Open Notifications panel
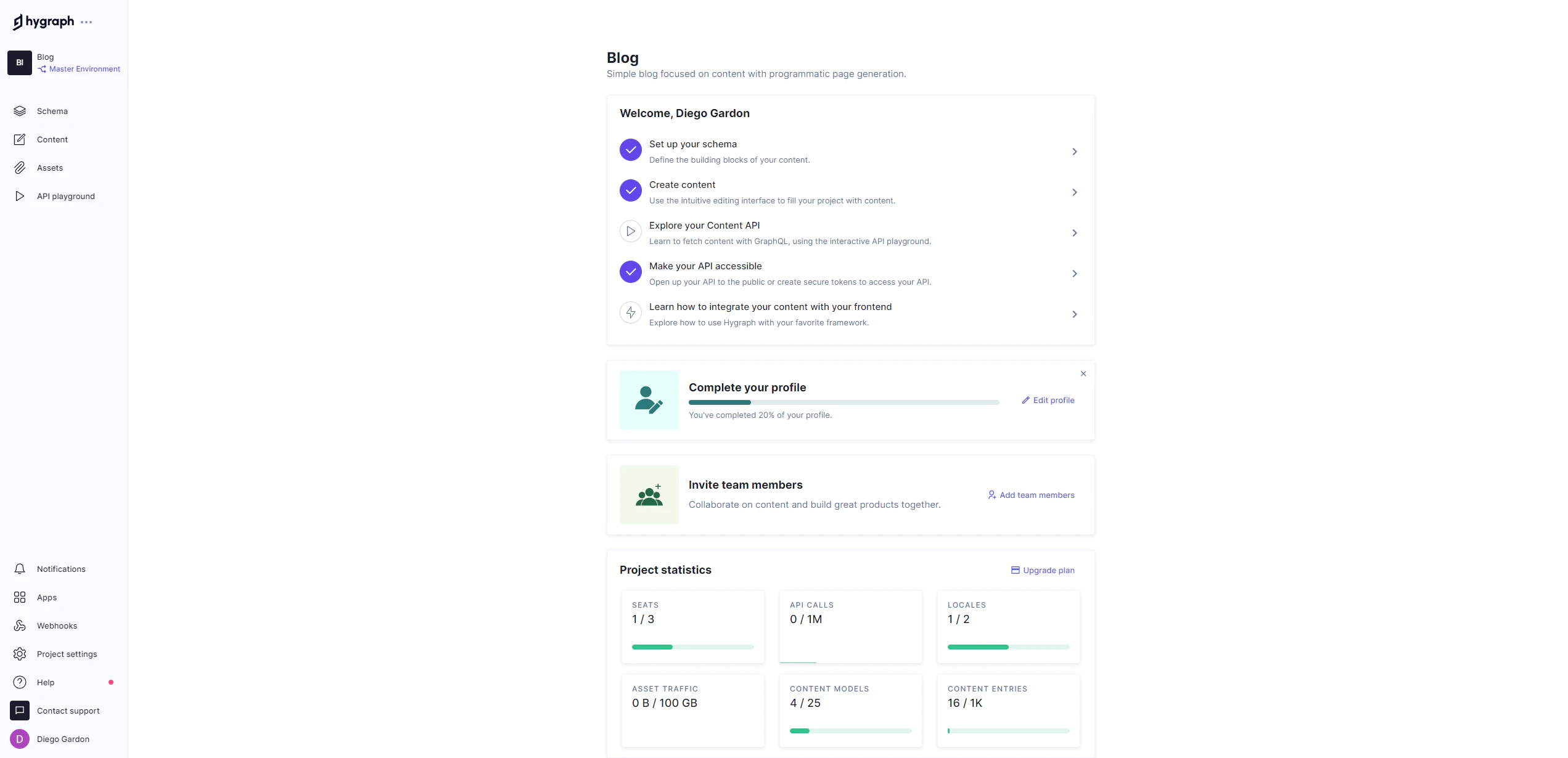 pos(61,569)
